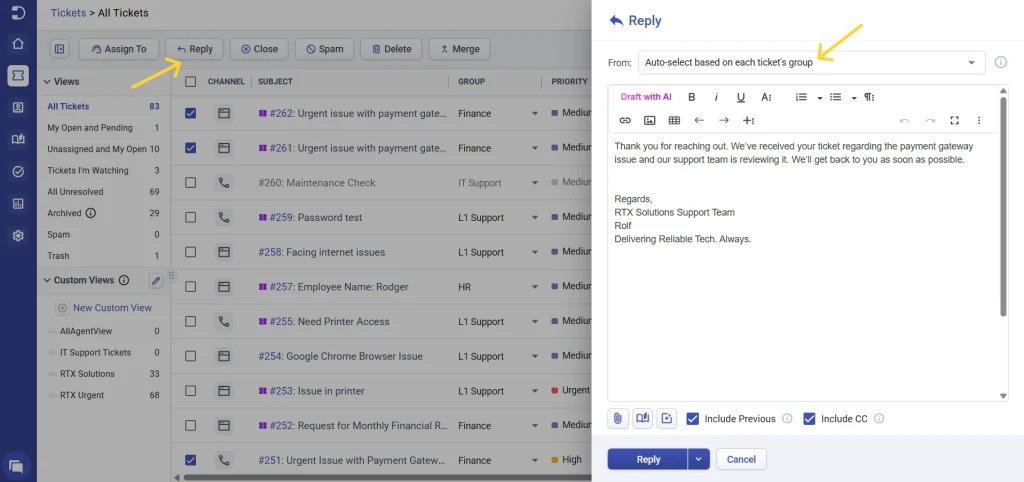Viewport: 1024px width, 482px height.
Task: Edit custom views with pencil icon
Action: coord(156,281)
